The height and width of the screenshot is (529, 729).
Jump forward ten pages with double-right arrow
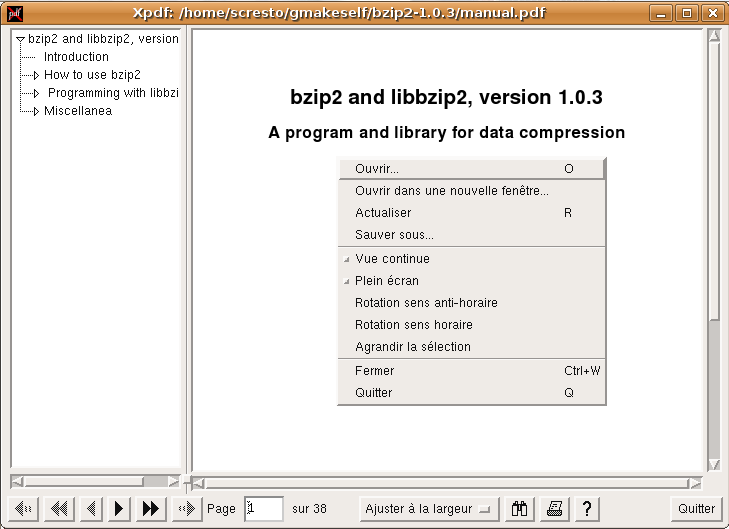click(151, 509)
